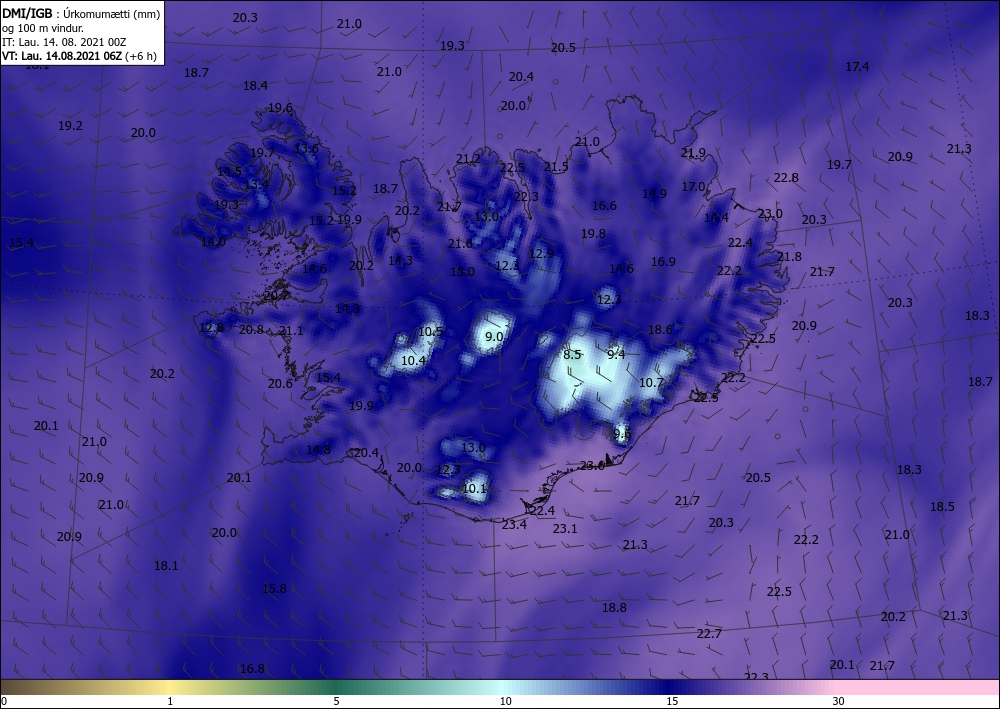Select the 16.6 map value
1000x709 pixels.
pos(604,205)
